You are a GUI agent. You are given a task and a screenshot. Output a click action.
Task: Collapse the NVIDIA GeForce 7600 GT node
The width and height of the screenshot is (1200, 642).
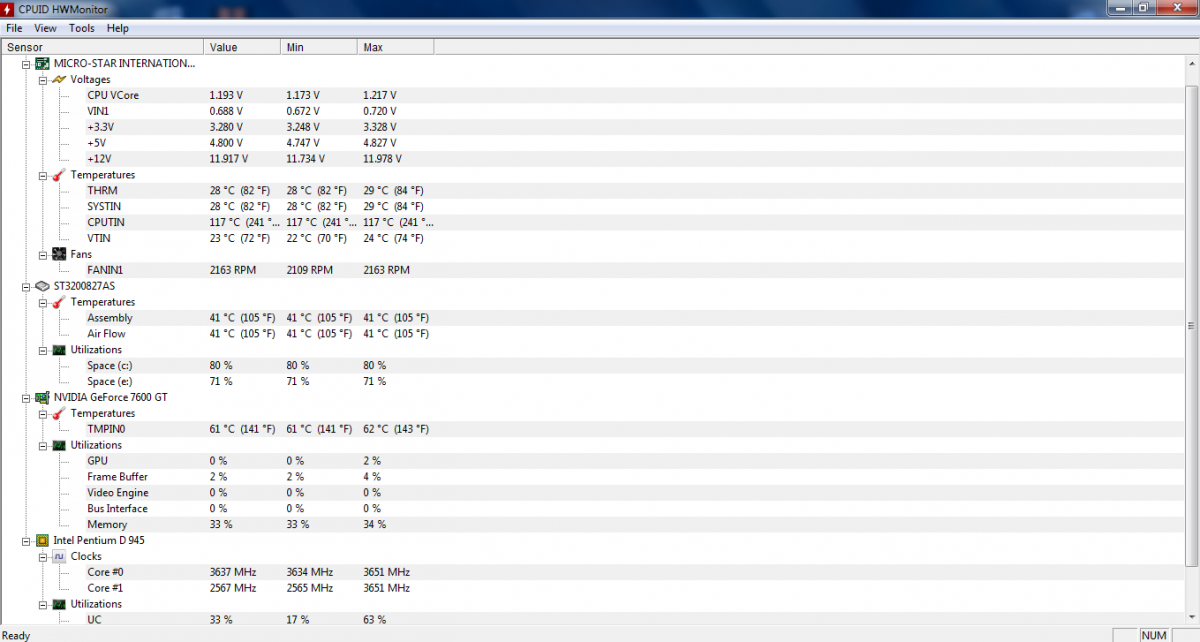[26, 397]
